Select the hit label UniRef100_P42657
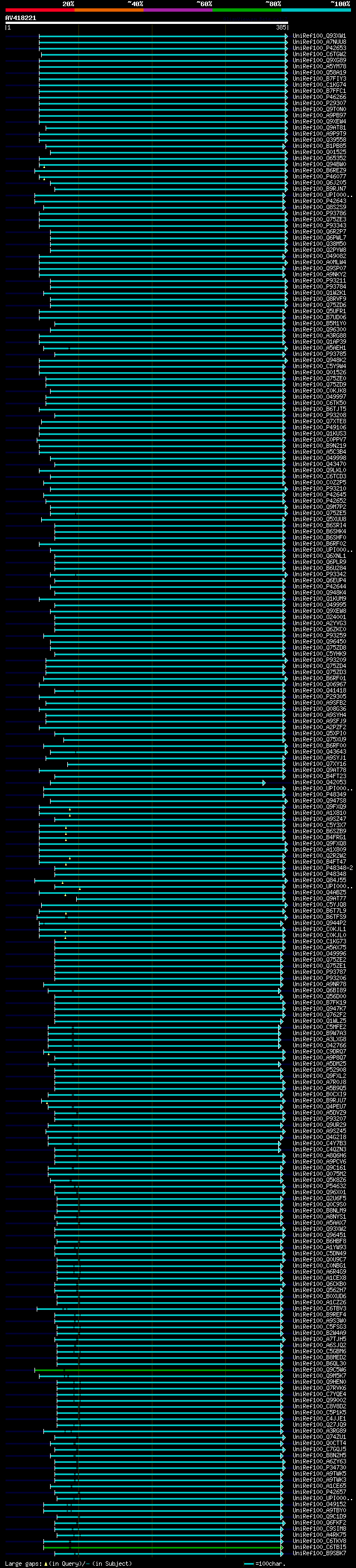356x1568 pixels. pyautogui.click(x=319, y=1492)
